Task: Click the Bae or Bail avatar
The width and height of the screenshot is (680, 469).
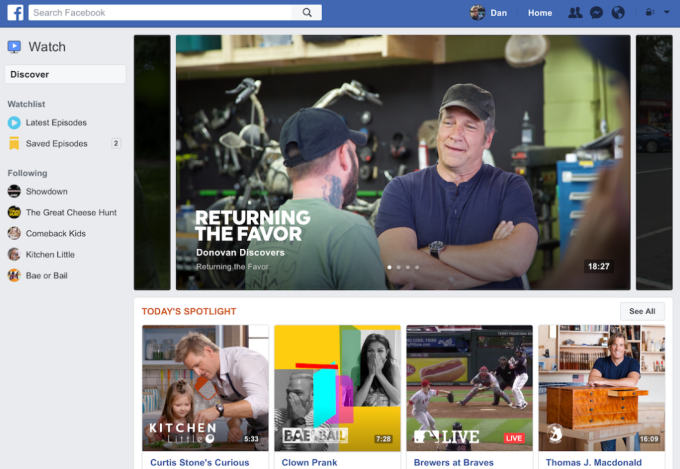Action: (x=14, y=275)
